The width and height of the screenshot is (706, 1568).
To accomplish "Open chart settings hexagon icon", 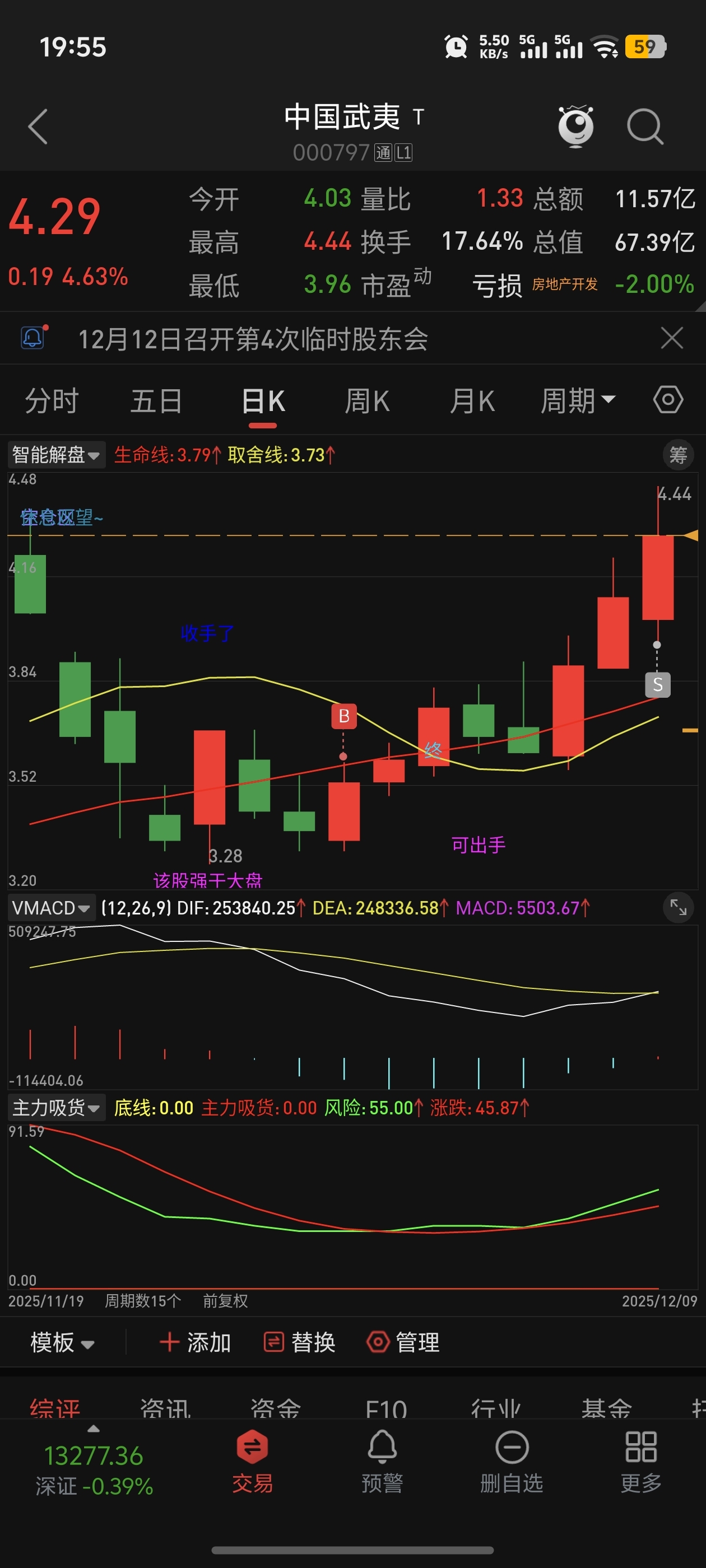I will coord(668,400).
